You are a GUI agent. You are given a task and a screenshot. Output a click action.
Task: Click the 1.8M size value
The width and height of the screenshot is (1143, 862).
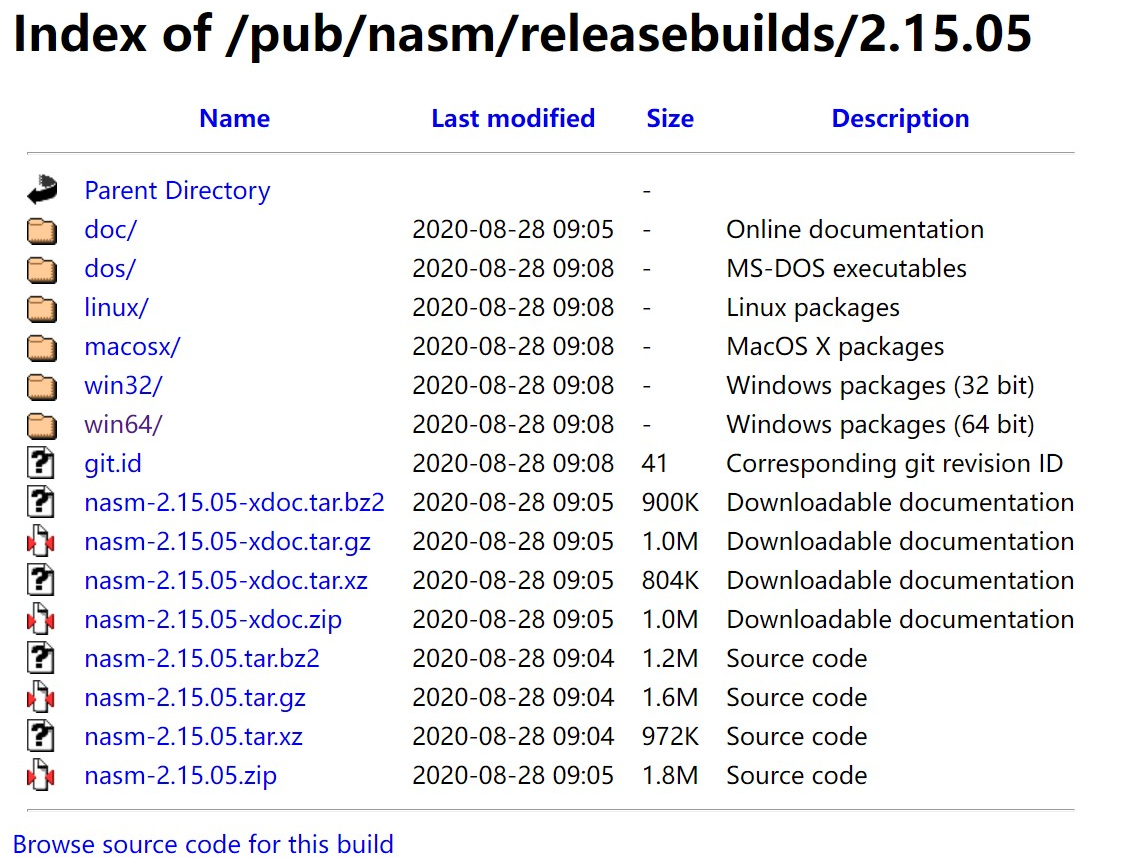click(670, 775)
